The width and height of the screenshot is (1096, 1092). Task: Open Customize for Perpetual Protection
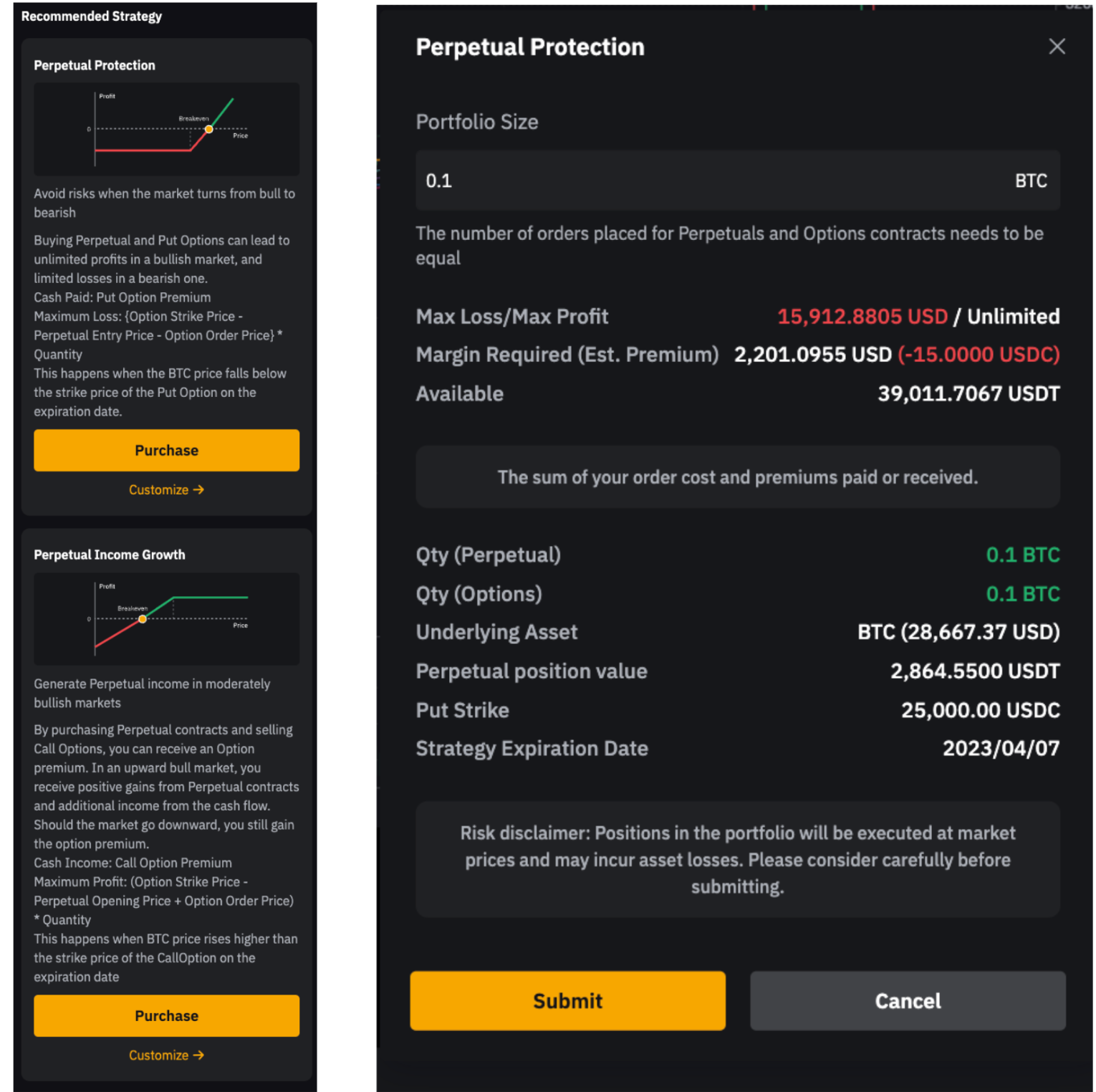click(x=159, y=490)
